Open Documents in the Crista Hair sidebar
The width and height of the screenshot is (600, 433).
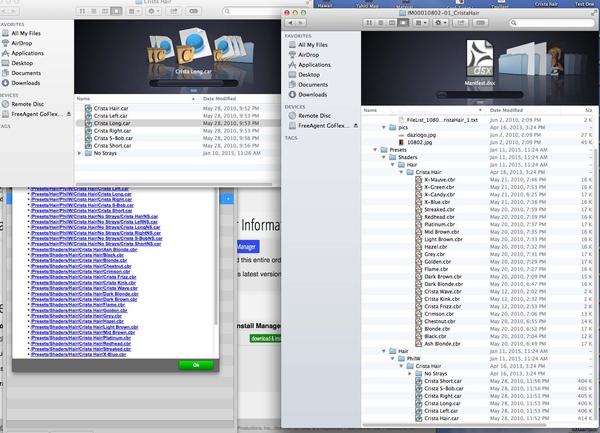point(26,73)
